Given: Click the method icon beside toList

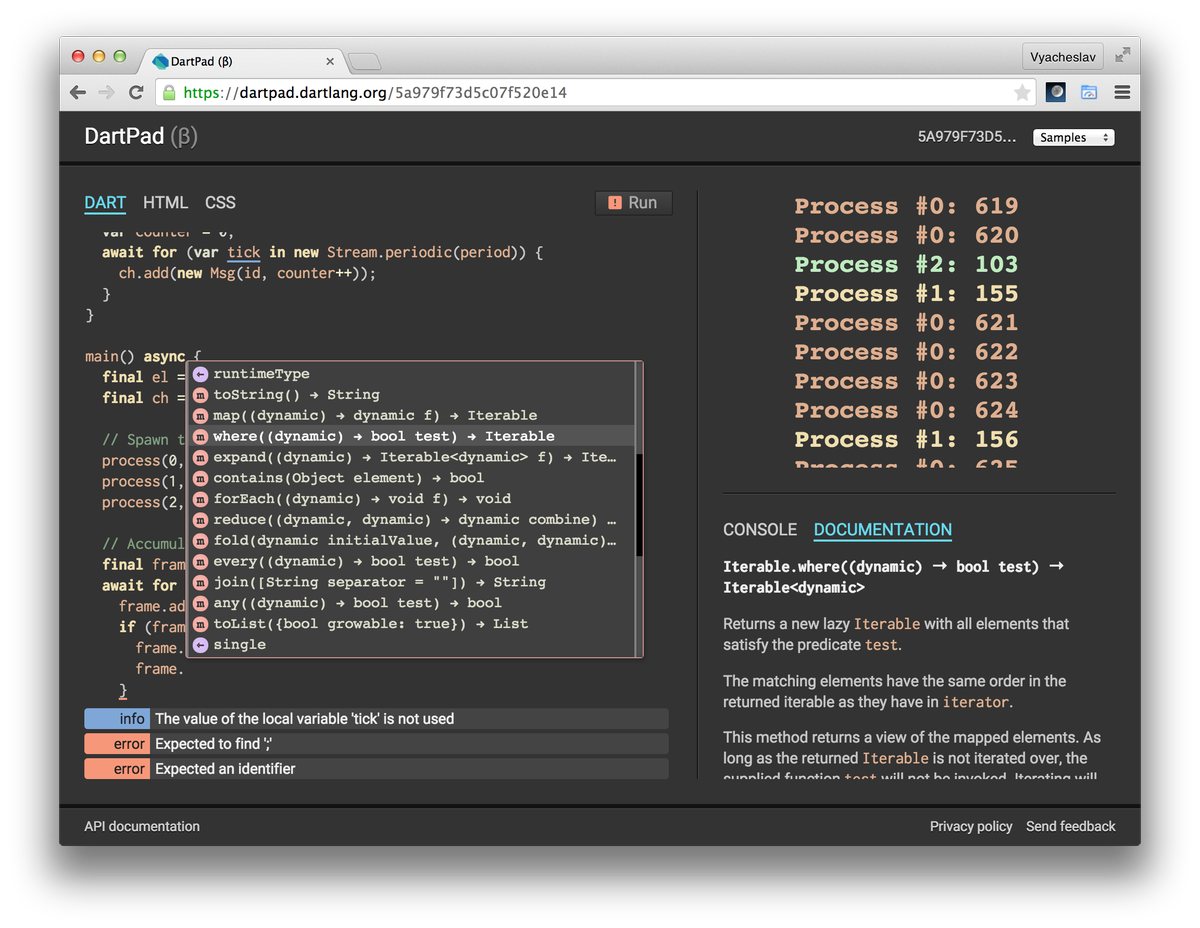Looking at the screenshot, I should tap(200, 624).
